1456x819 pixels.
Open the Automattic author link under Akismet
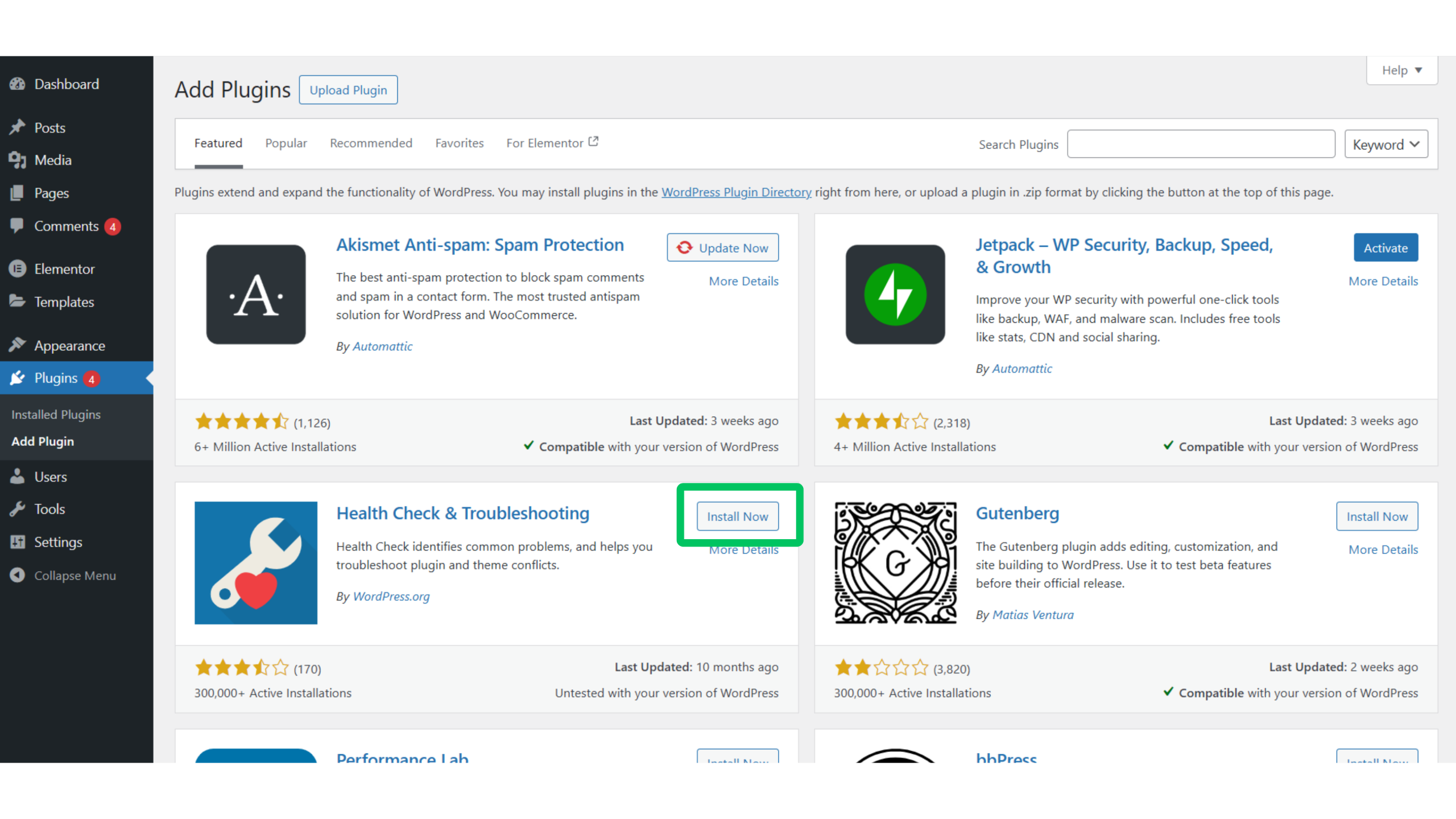(x=382, y=346)
